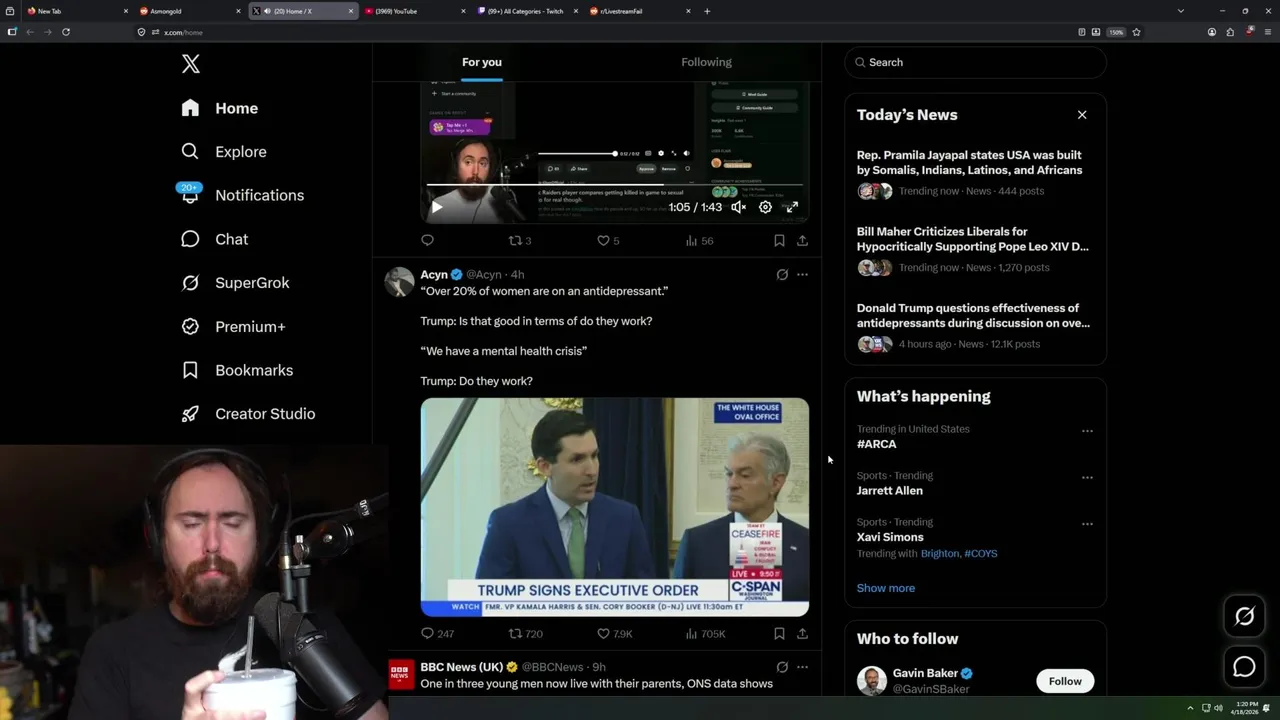
Task: Reply to the top video post
Action: click(x=427, y=240)
